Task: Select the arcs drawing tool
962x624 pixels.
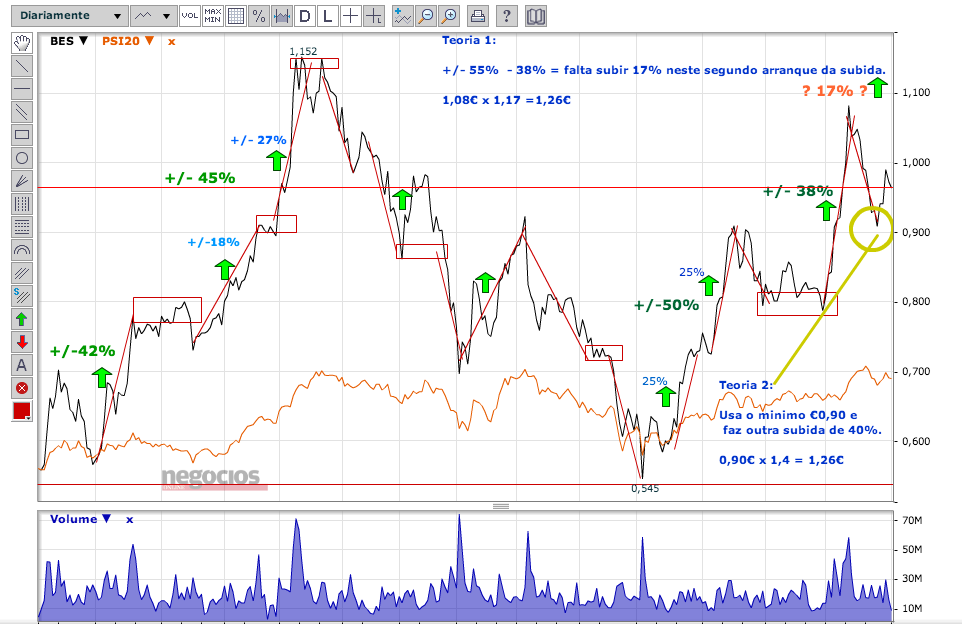Action: pyautogui.click(x=22, y=250)
